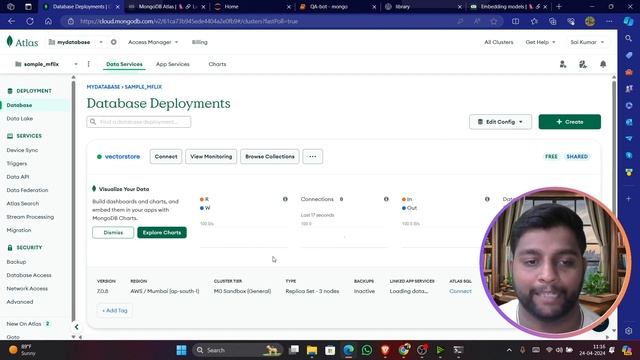Open Device Sync in sidebar
This screenshot has width=640, height=360.
click(22, 150)
